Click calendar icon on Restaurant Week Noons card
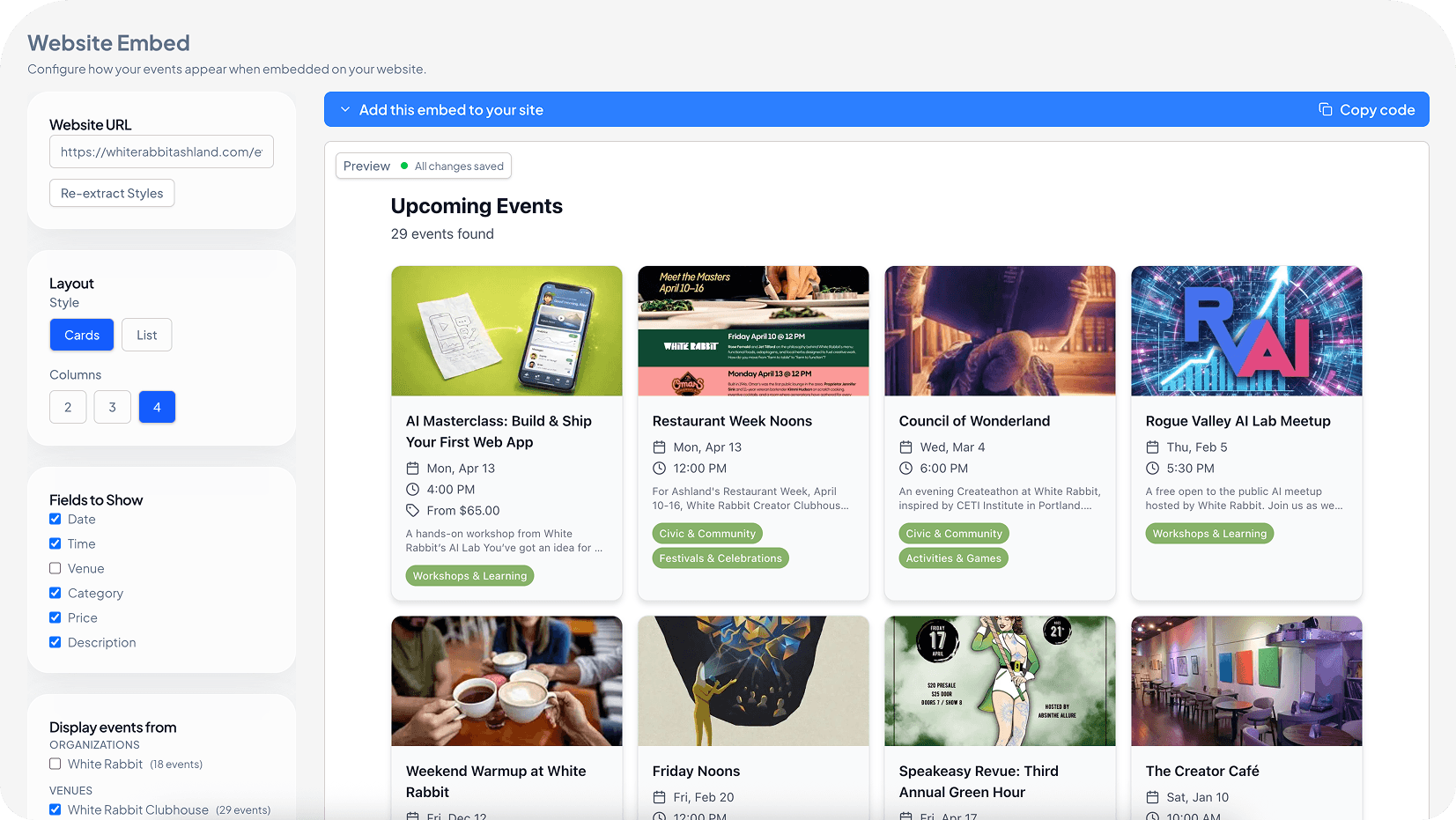Viewport: 1456px width, 820px height. pos(659,447)
